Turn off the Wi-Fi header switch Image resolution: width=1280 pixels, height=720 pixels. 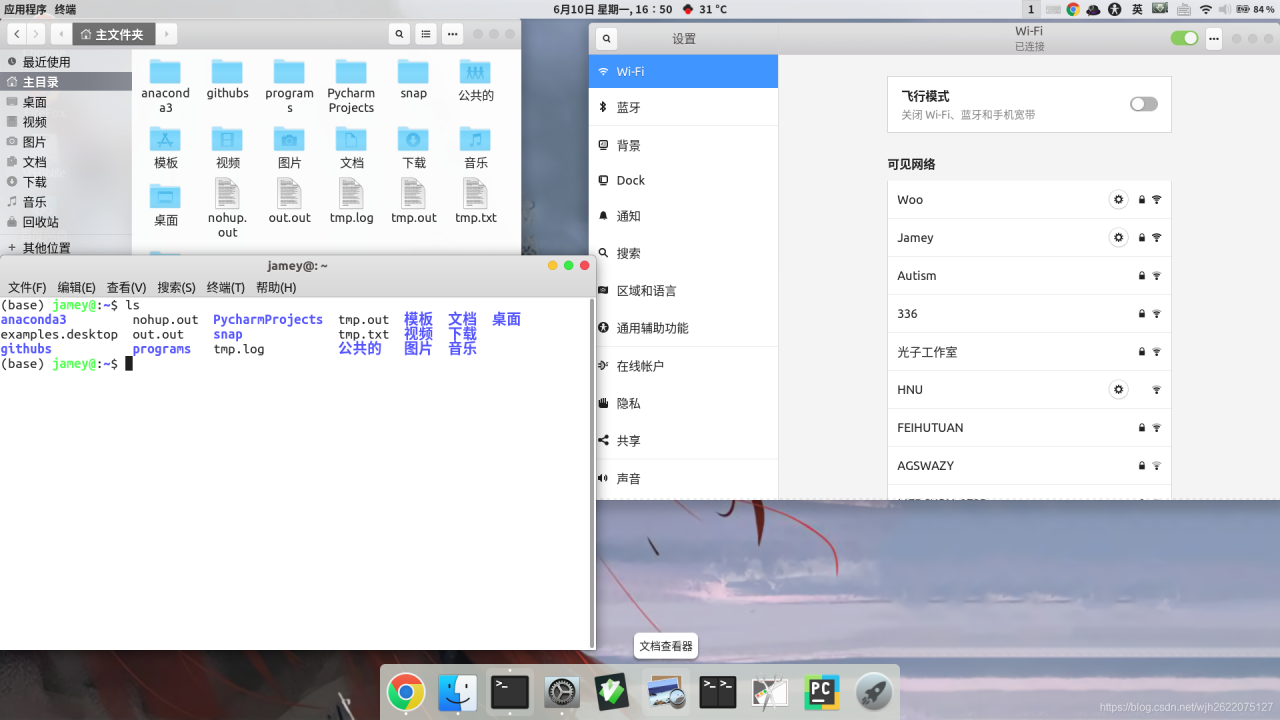pos(1184,38)
